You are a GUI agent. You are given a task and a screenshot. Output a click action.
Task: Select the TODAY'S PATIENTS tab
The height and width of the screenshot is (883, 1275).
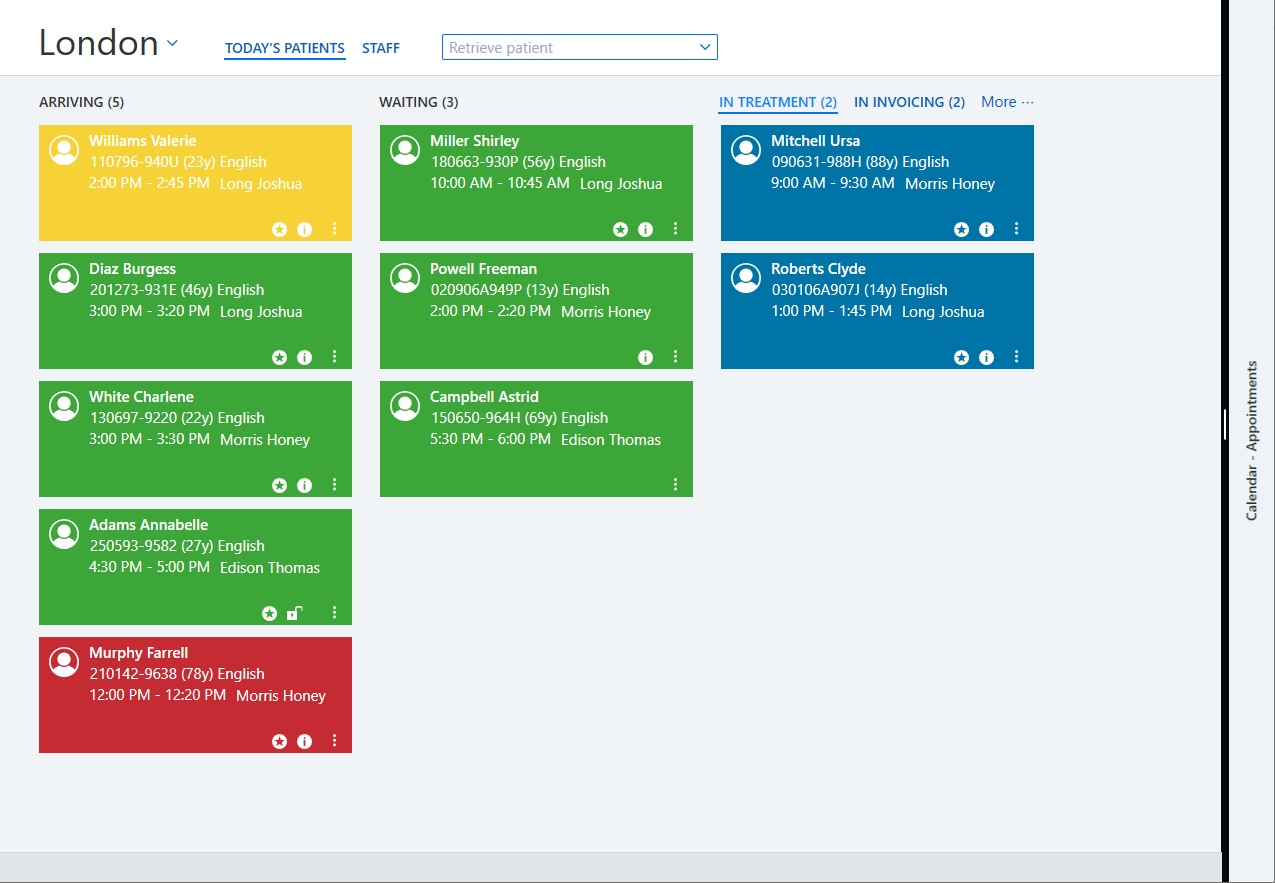285,48
